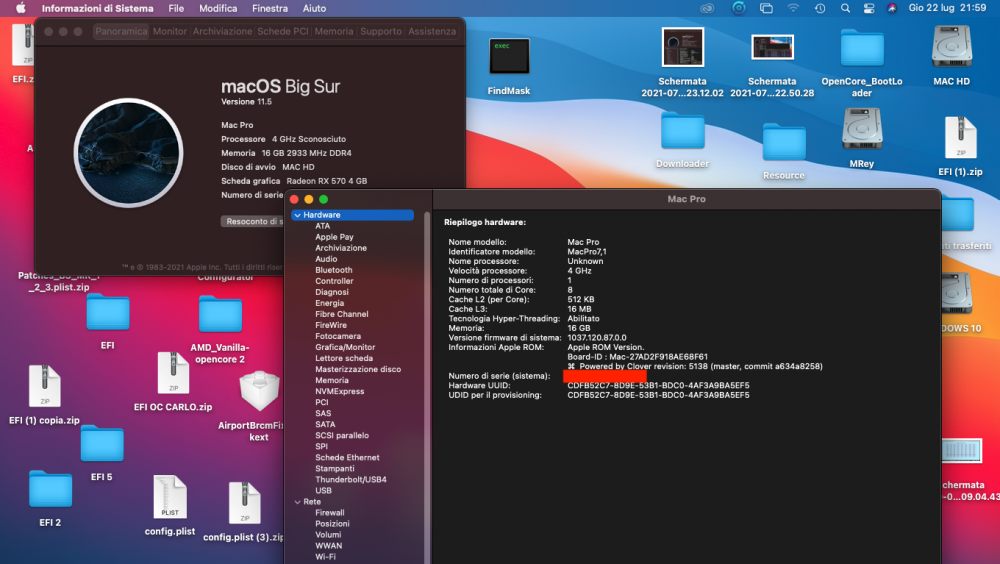Viewport: 1000px width, 564px height.
Task: Select ATA in the Hardware list
Action: [x=323, y=226]
